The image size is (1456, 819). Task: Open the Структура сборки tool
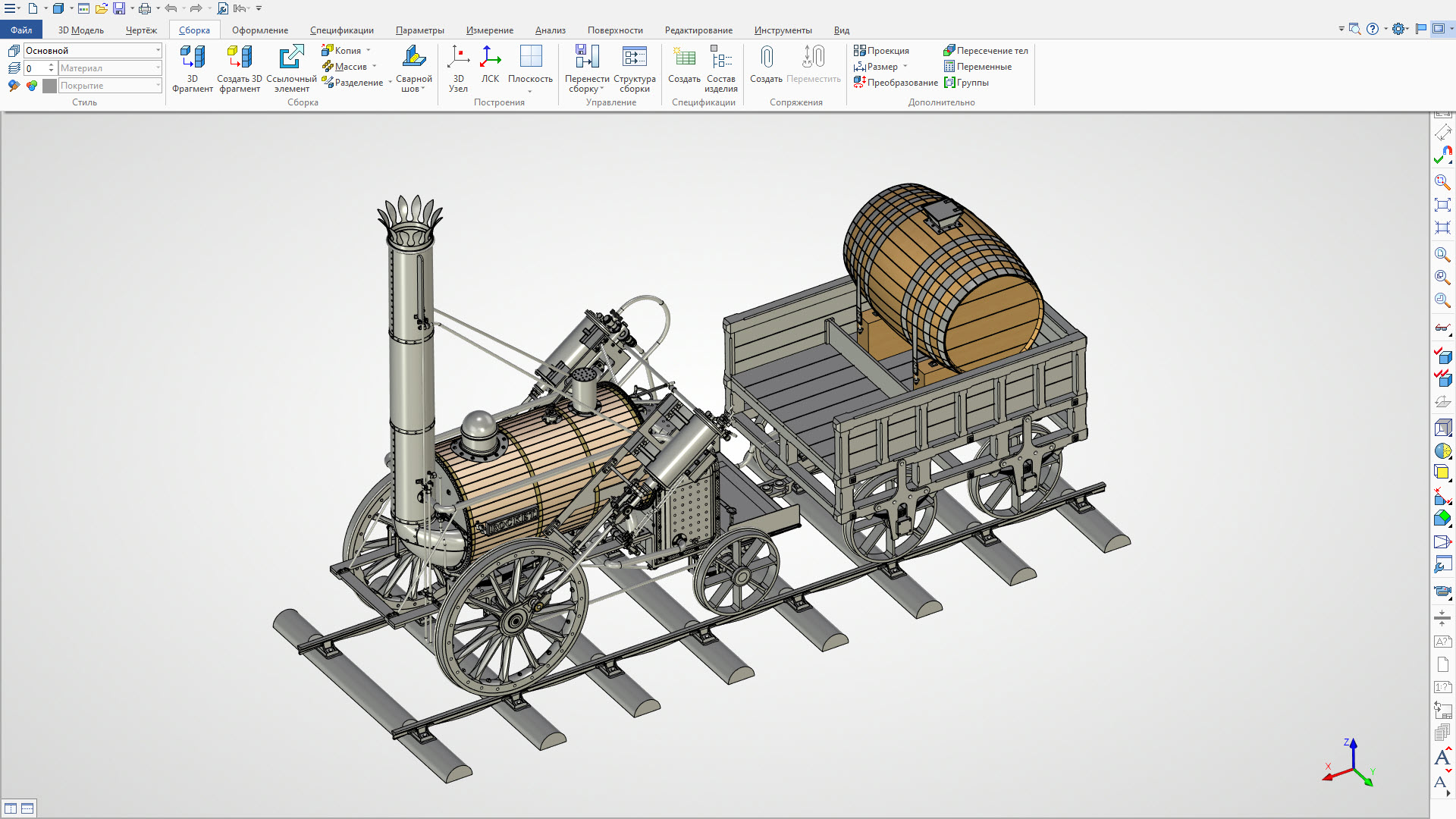pyautogui.click(x=634, y=68)
